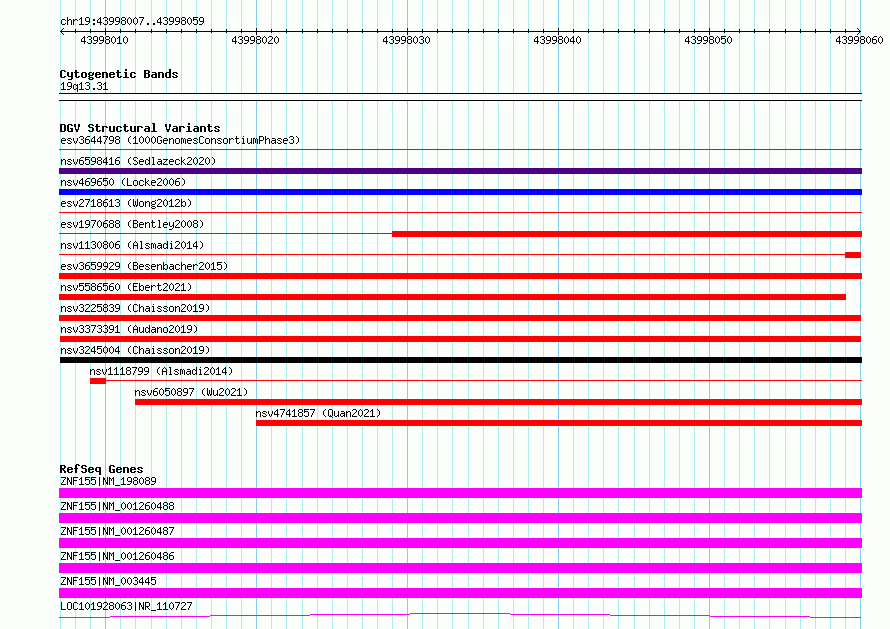Click the red nsv4741857 variant bar
This screenshot has width=890, height=629.
[x=559, y=423]
